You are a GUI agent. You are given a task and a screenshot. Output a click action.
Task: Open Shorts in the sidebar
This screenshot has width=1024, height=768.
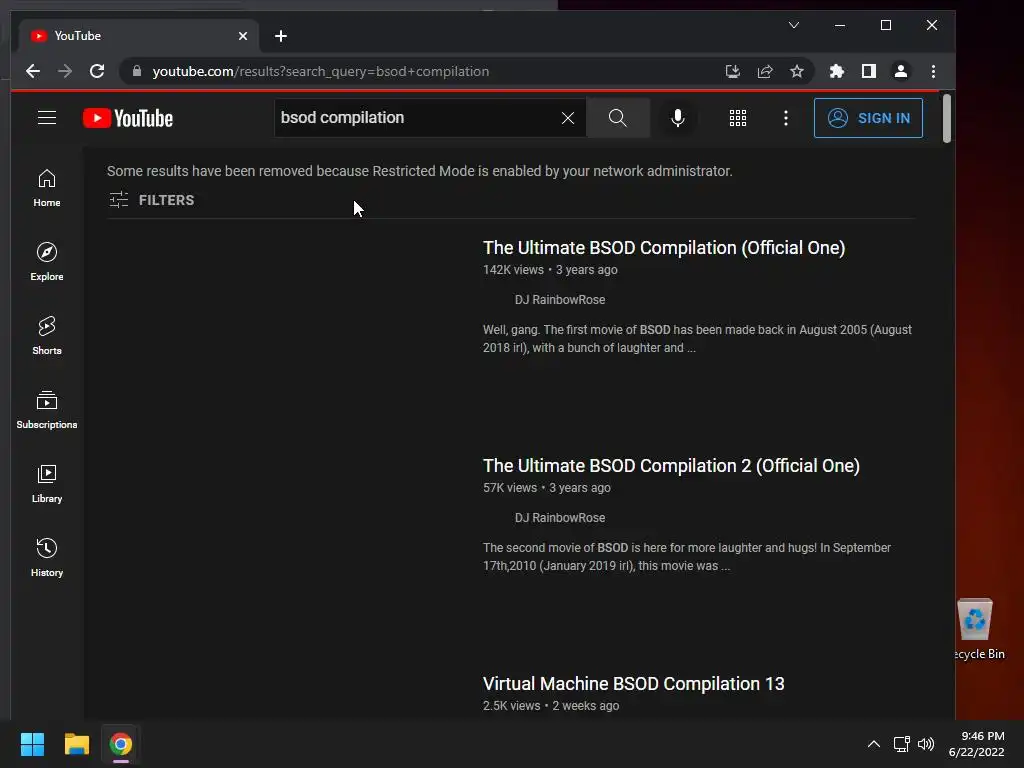(x=47, y=336)
